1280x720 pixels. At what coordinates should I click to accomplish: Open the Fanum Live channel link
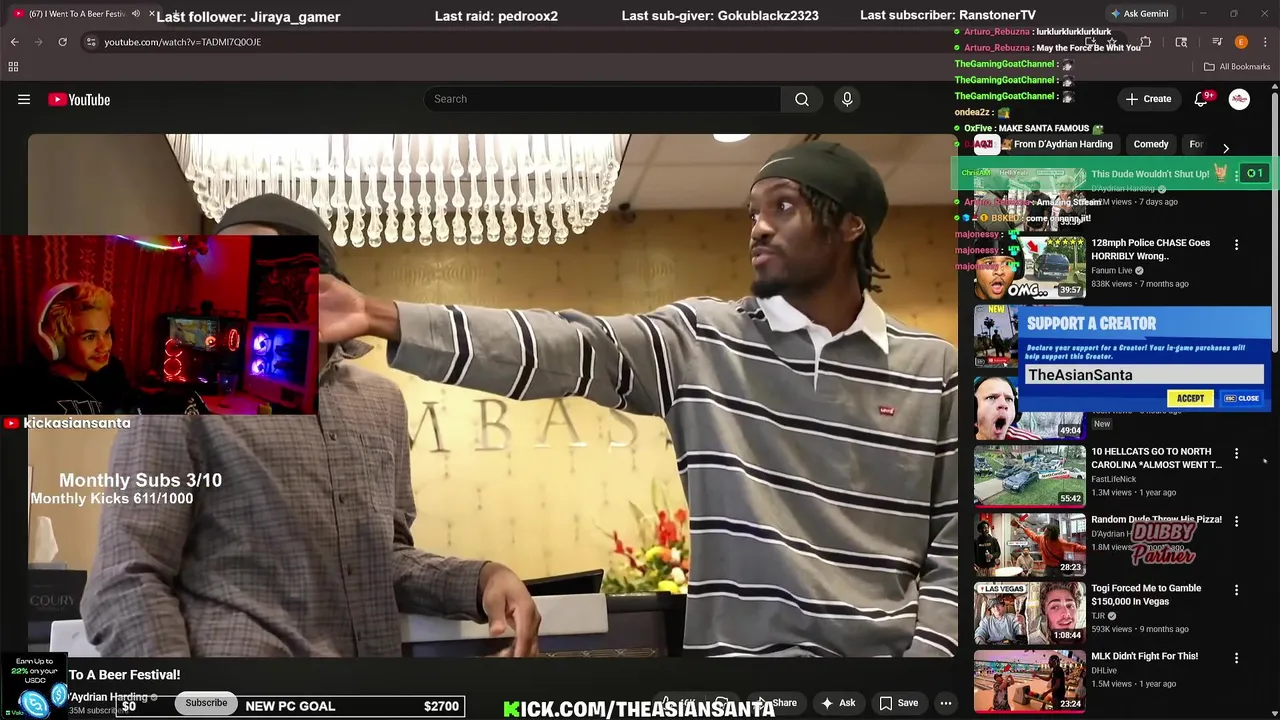coord(1111,270)
